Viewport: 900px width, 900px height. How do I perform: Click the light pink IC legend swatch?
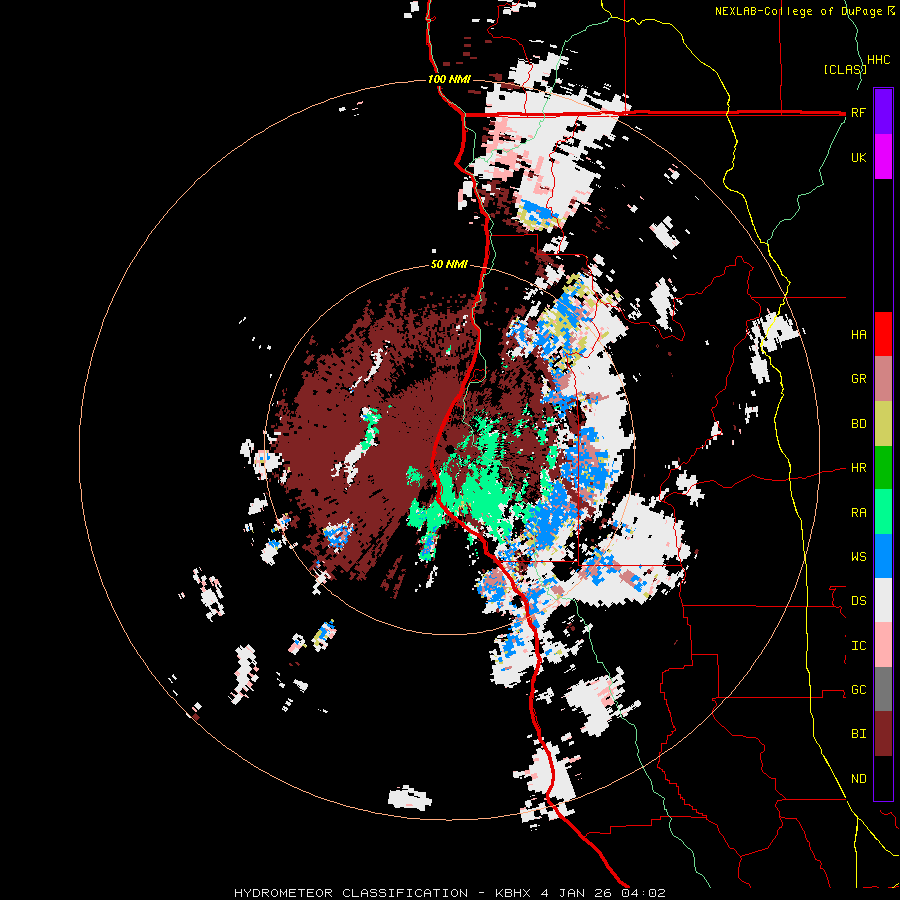point(883,645)
